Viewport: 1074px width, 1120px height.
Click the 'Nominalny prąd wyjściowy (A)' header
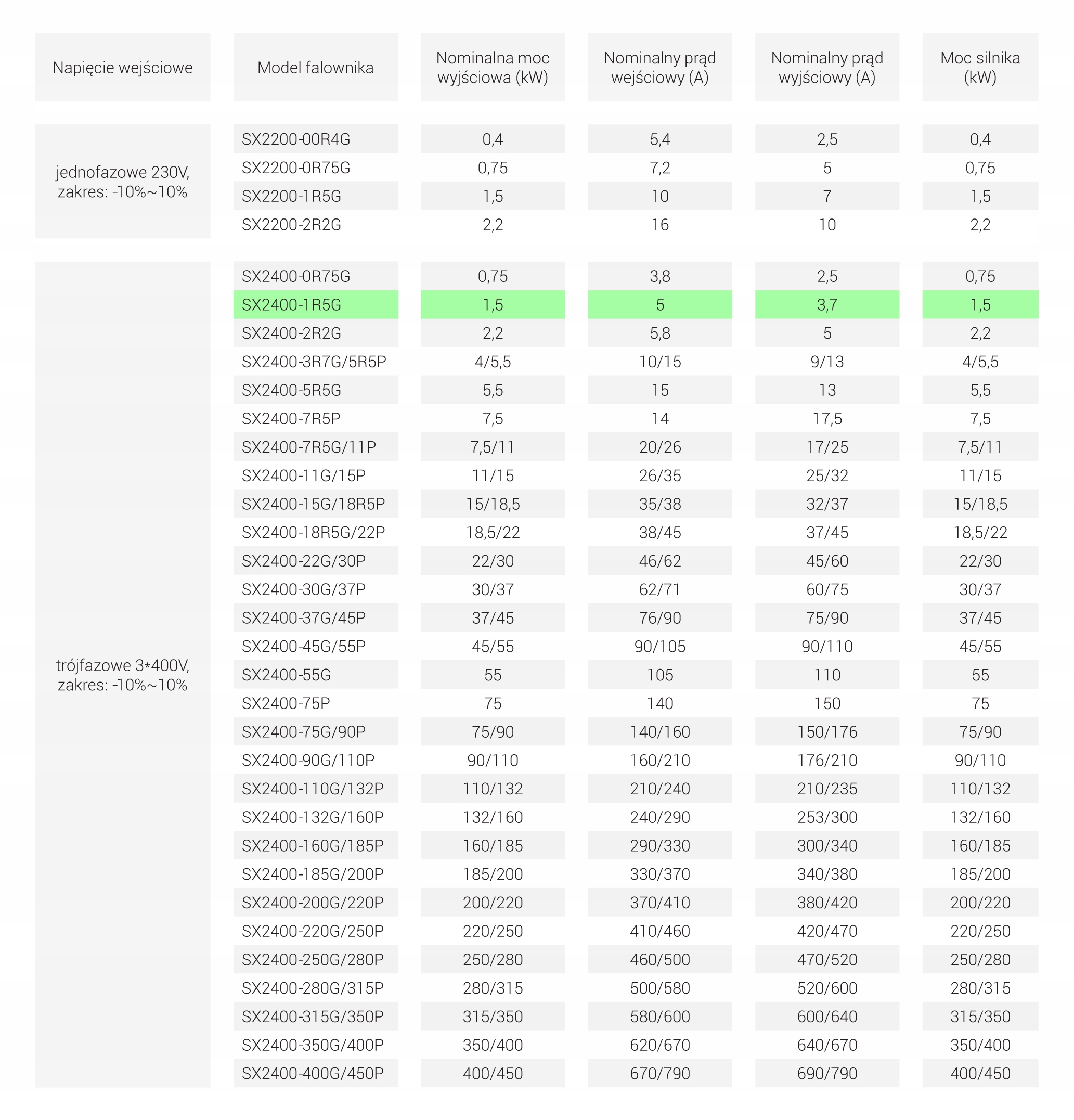826,68
